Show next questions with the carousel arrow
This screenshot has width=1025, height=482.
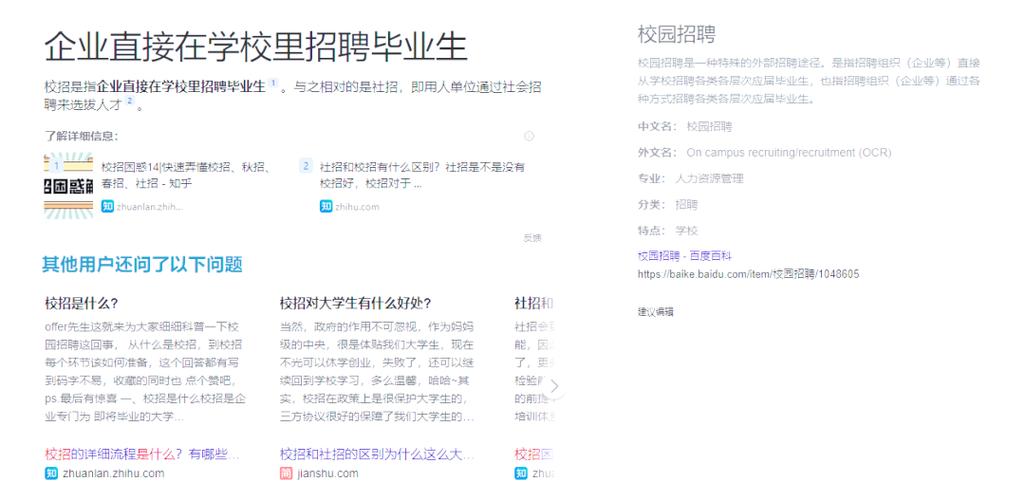pyautogui.click(x=554, y=387)
